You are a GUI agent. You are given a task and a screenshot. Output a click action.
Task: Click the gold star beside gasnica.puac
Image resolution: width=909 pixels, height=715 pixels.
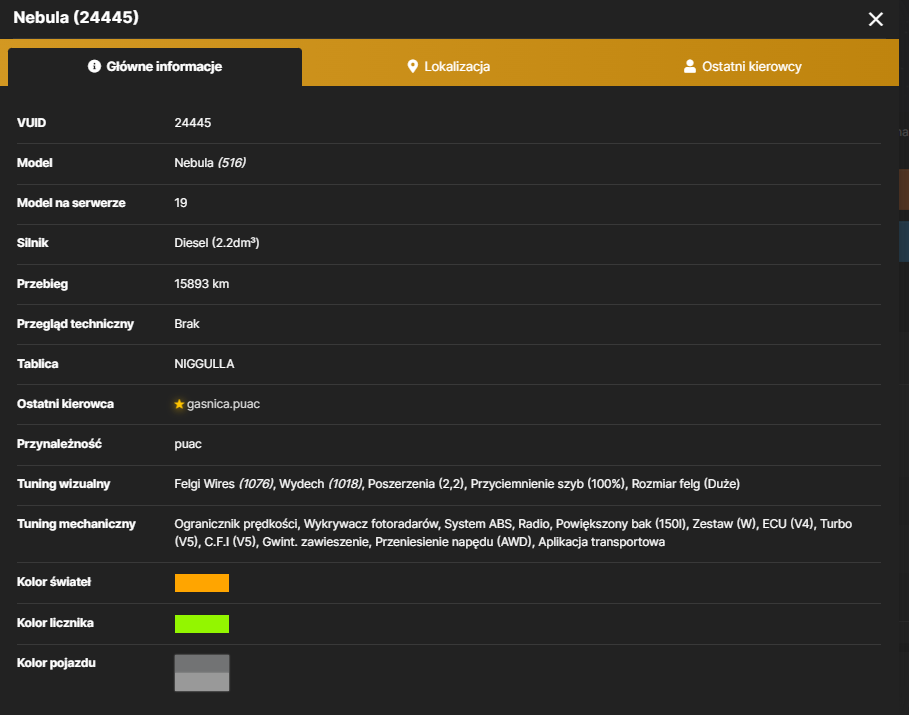179,404
